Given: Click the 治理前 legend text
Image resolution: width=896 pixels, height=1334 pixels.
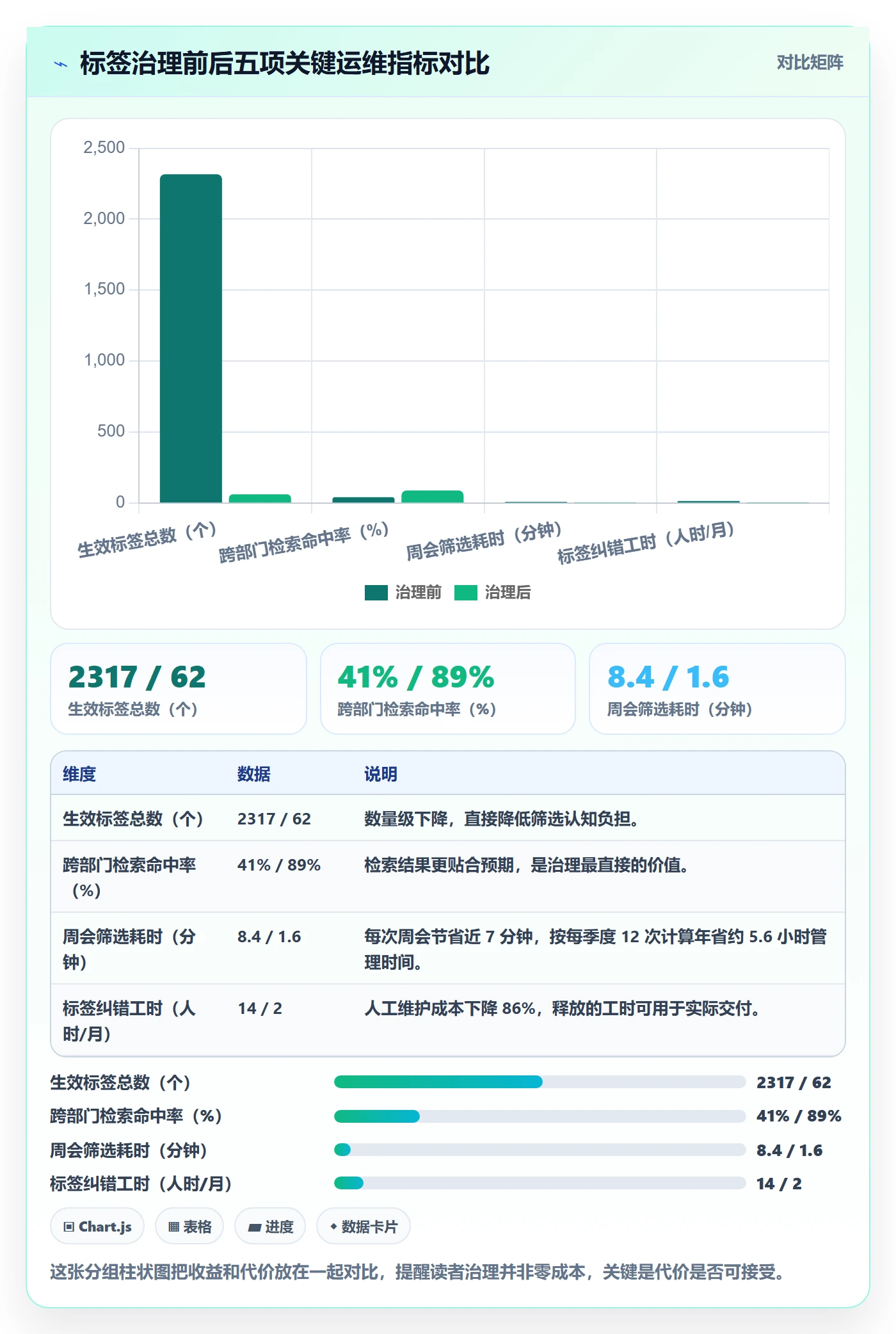Looking at the screenshot, I should (x=418, y=593).
